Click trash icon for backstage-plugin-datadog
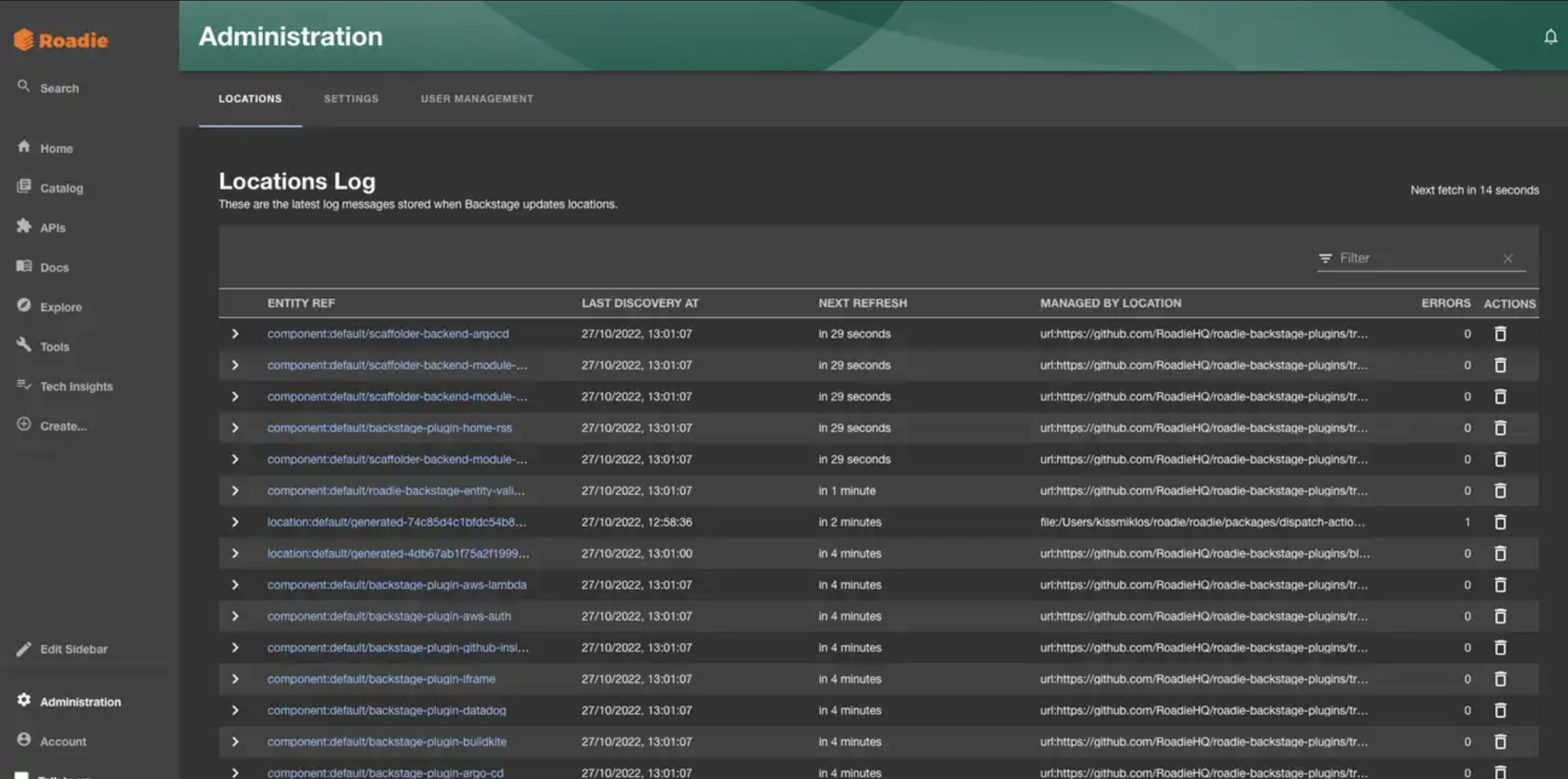The width and height of the screenshot is (1568, 779). [1500, 710]
